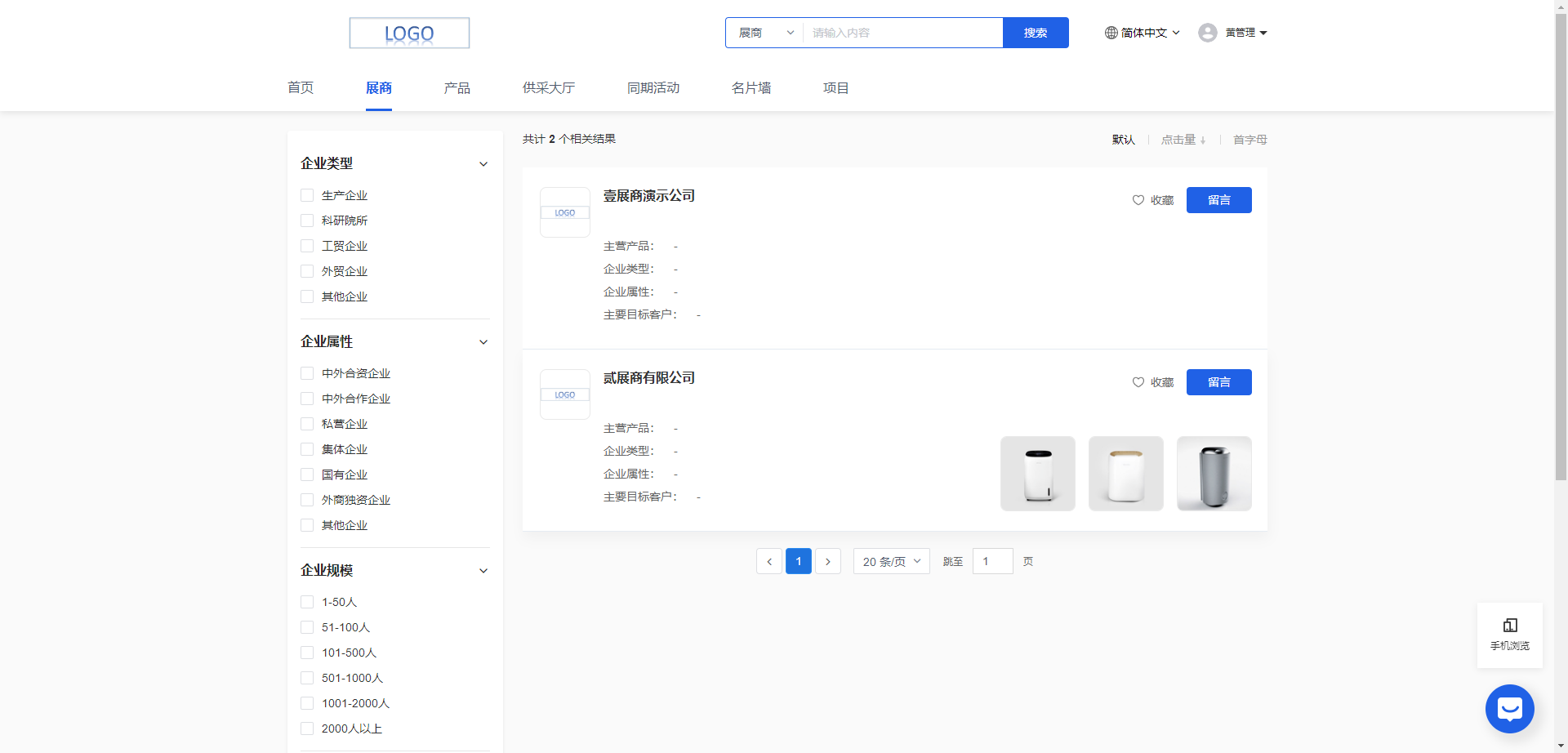Go to 首页 tab
Image resolution: width=1568 pixels, height=753 pixels.
point(301,87)
